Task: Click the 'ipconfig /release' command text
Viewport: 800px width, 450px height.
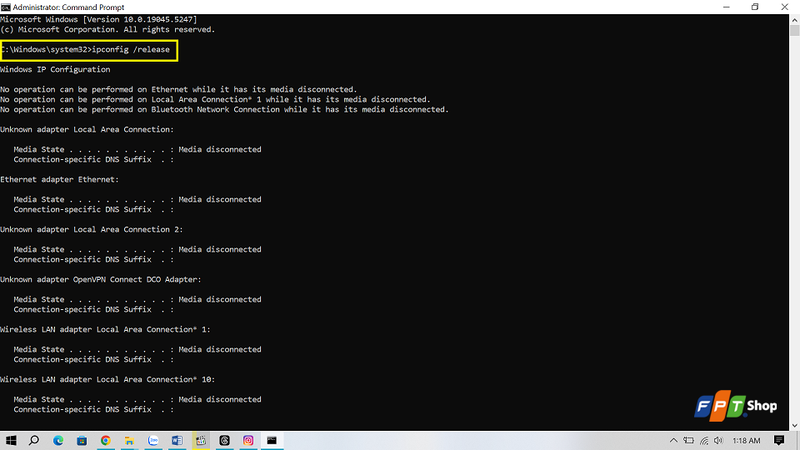Action: pos(131,49)
